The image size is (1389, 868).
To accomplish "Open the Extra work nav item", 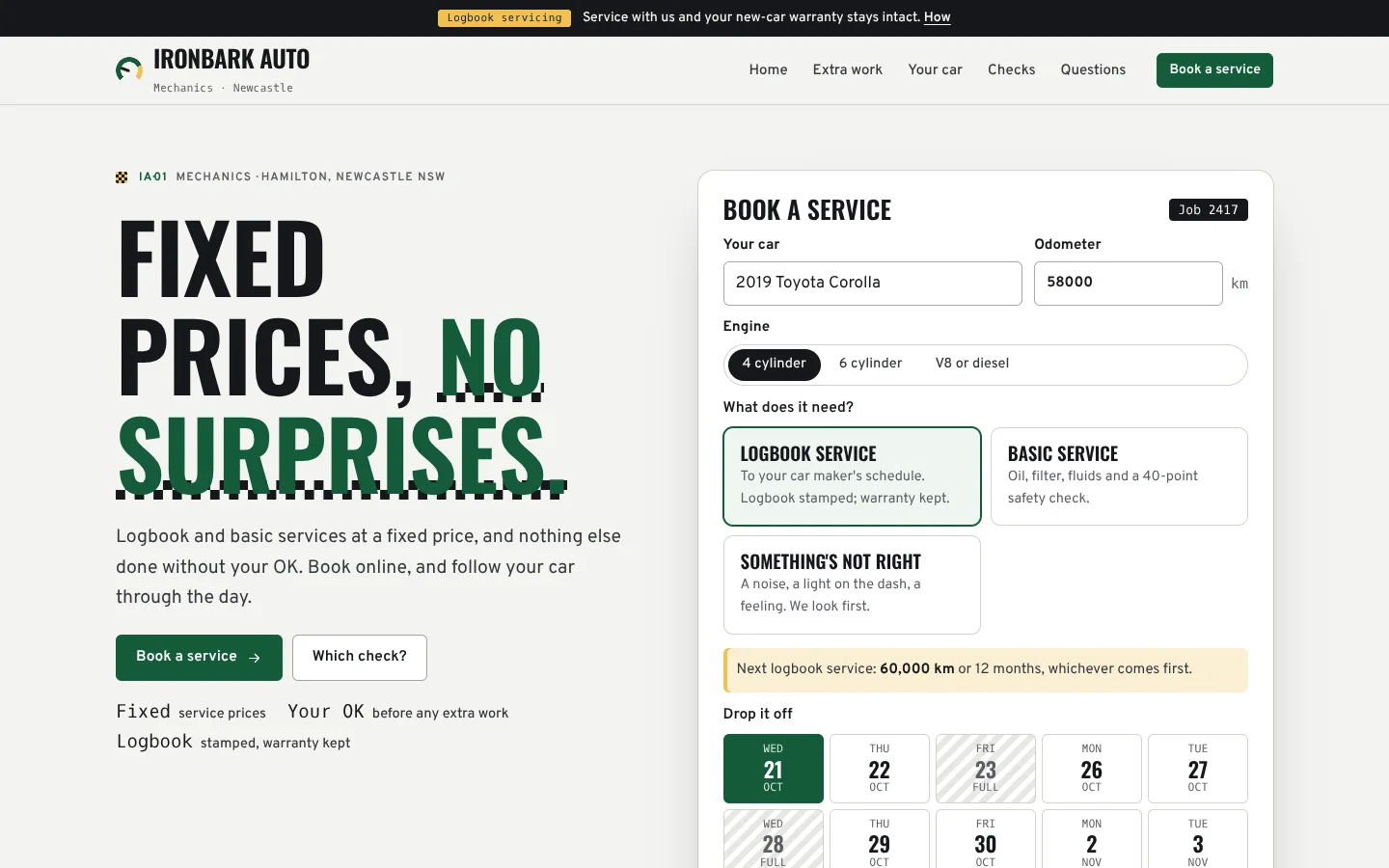I will (x=847, y=69).
